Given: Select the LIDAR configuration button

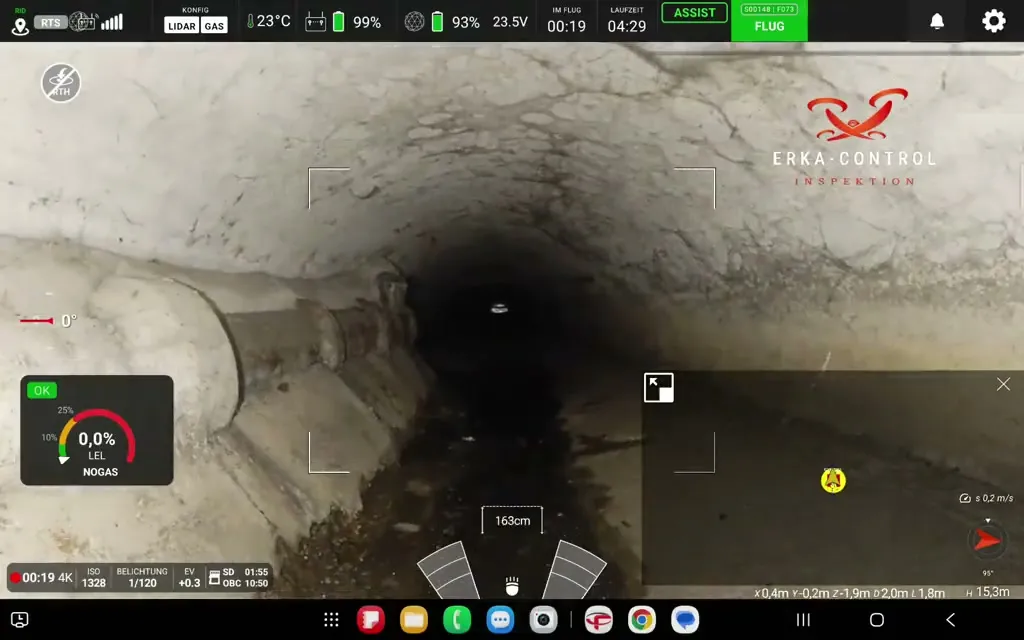Looking at the screenshot, I should pos(181,26).
